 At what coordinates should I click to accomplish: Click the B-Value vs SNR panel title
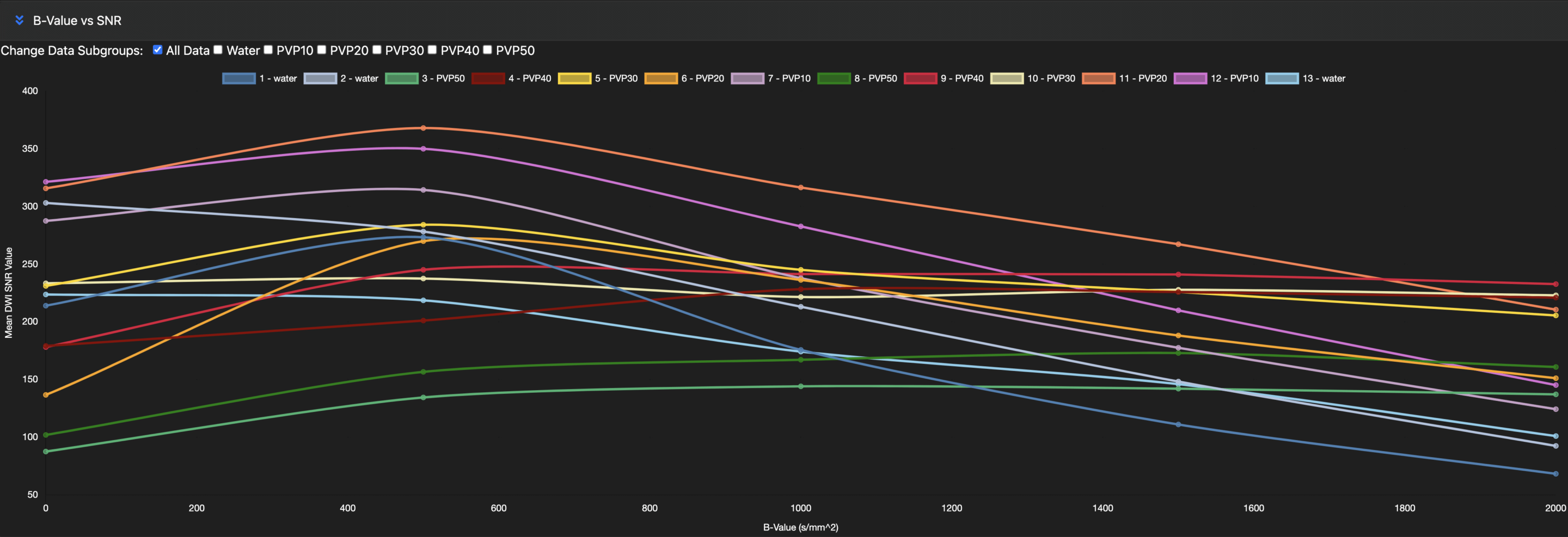[77, 21]
